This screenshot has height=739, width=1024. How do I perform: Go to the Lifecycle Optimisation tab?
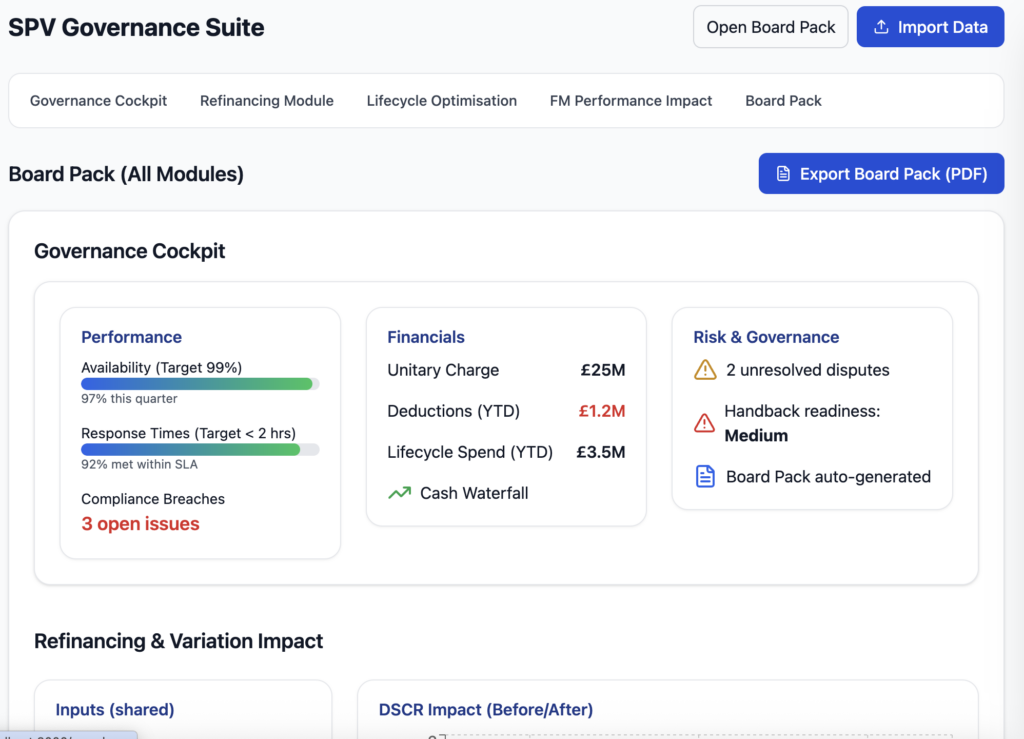coord(441,101)
